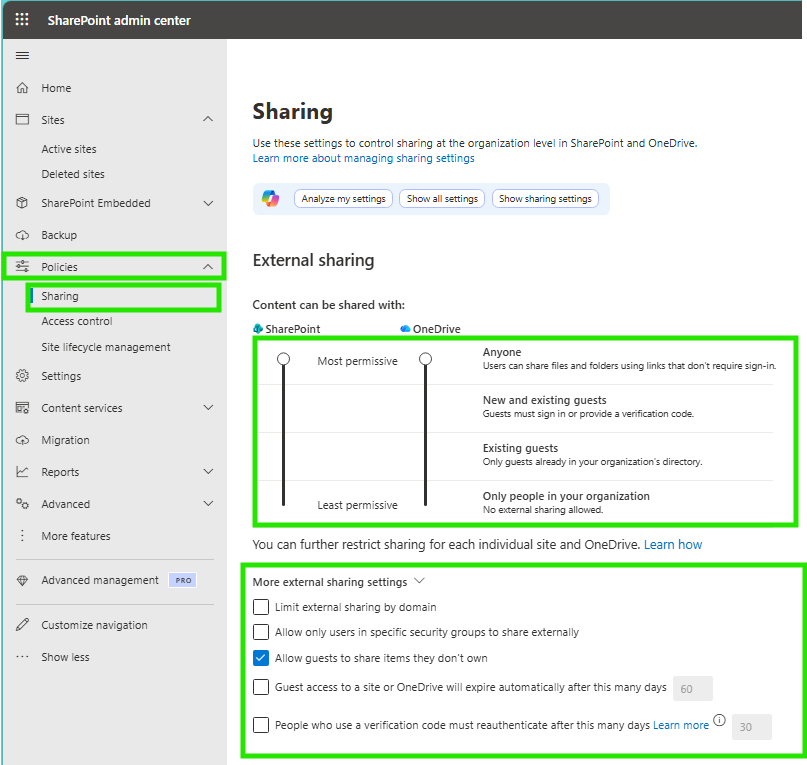Uncheck Allow guests to share items they don't own
Image resolution: width=807 pixels, height=765 pixels.
tap(261, 658)
